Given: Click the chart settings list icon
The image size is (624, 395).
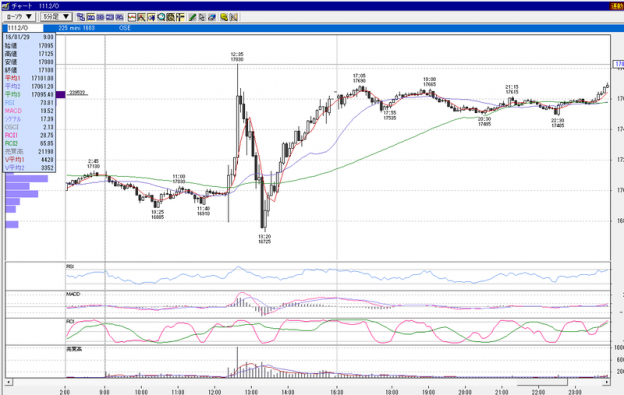Looking at the screenshot, I should (x=180, y=17).
